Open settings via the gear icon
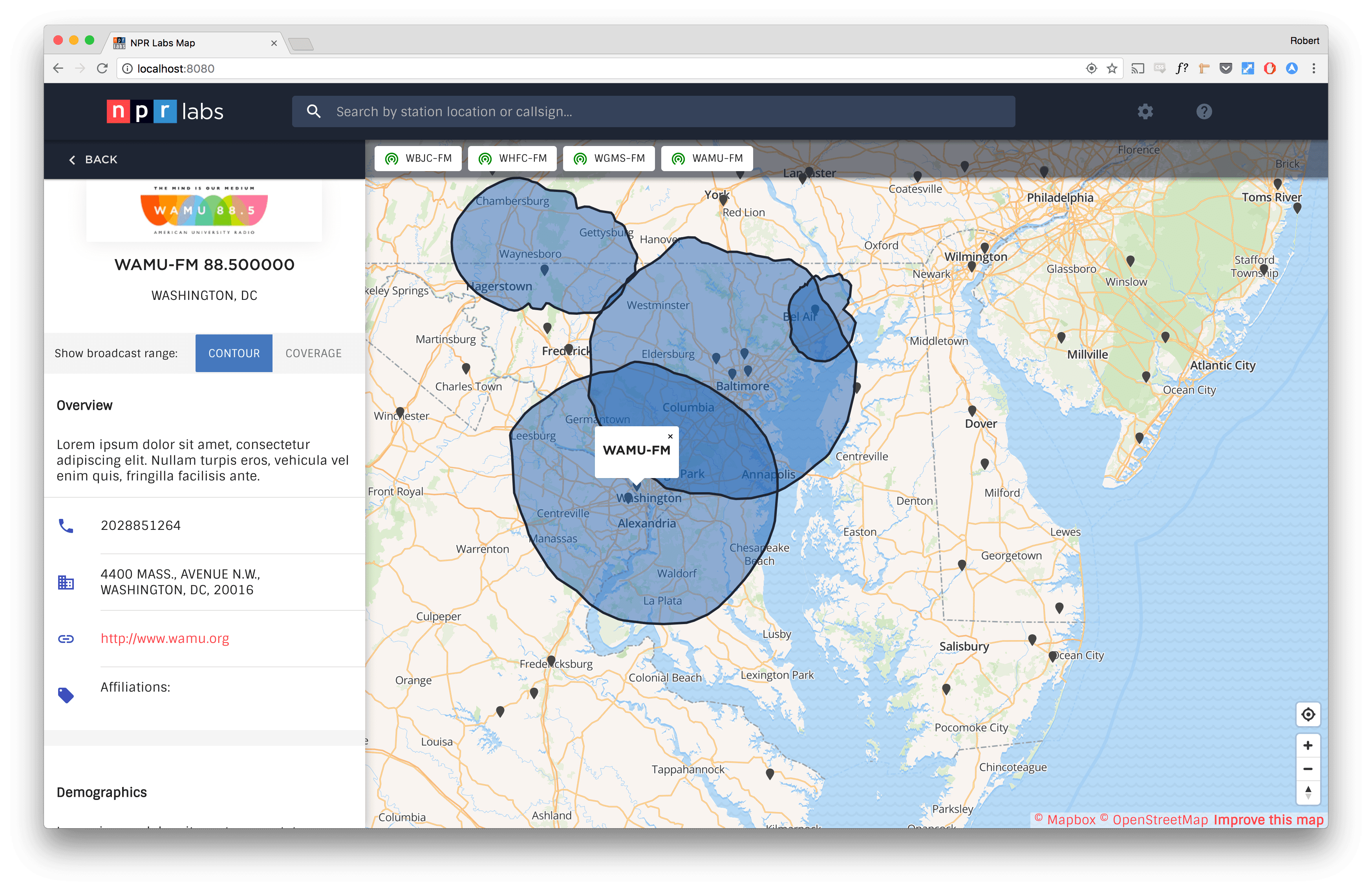Image resolution: width=1372 pixels, height=891 pixels. pos(1145,111)
